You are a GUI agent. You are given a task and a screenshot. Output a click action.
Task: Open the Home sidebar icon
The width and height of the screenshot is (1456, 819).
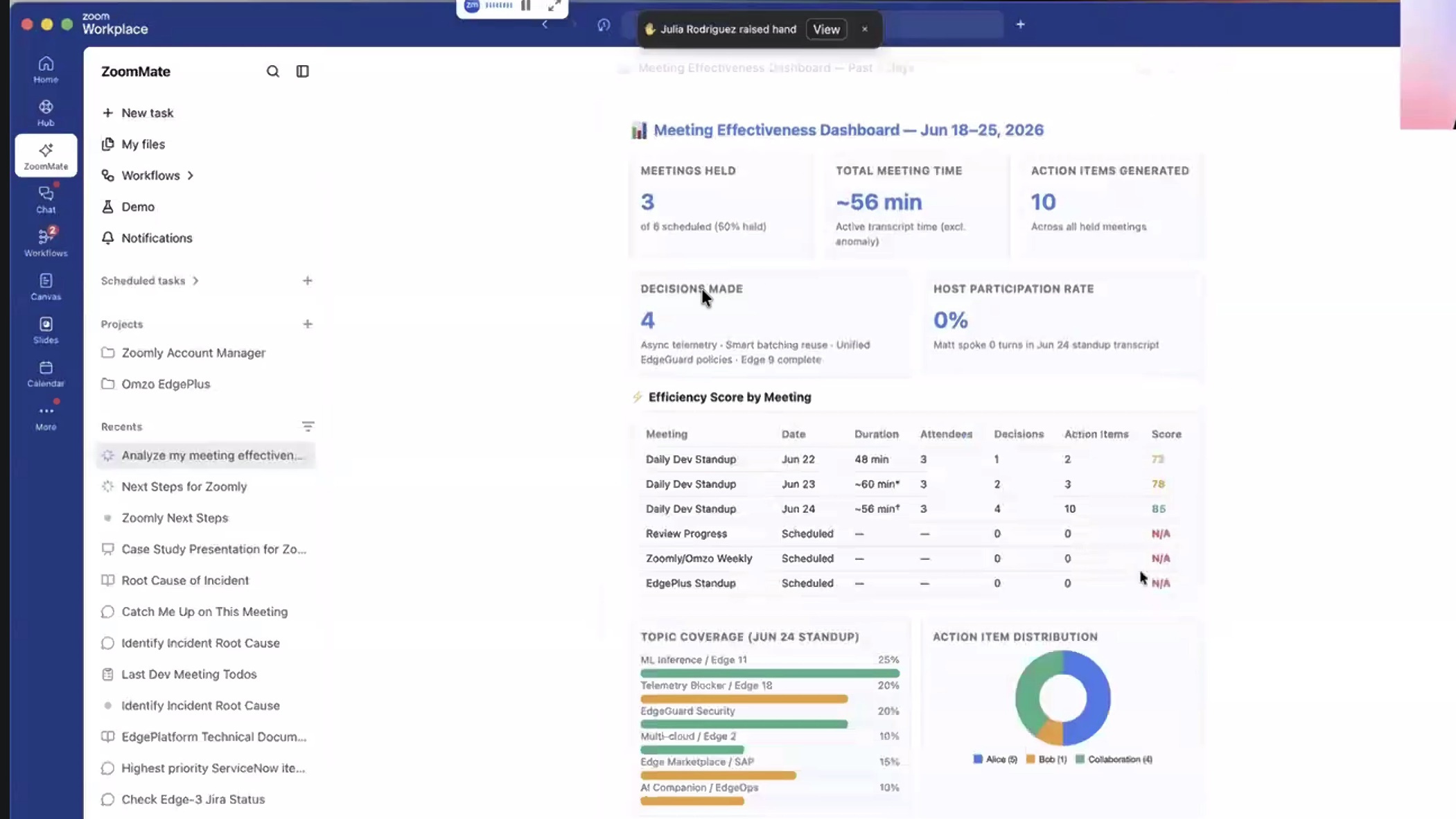point(46,69)
